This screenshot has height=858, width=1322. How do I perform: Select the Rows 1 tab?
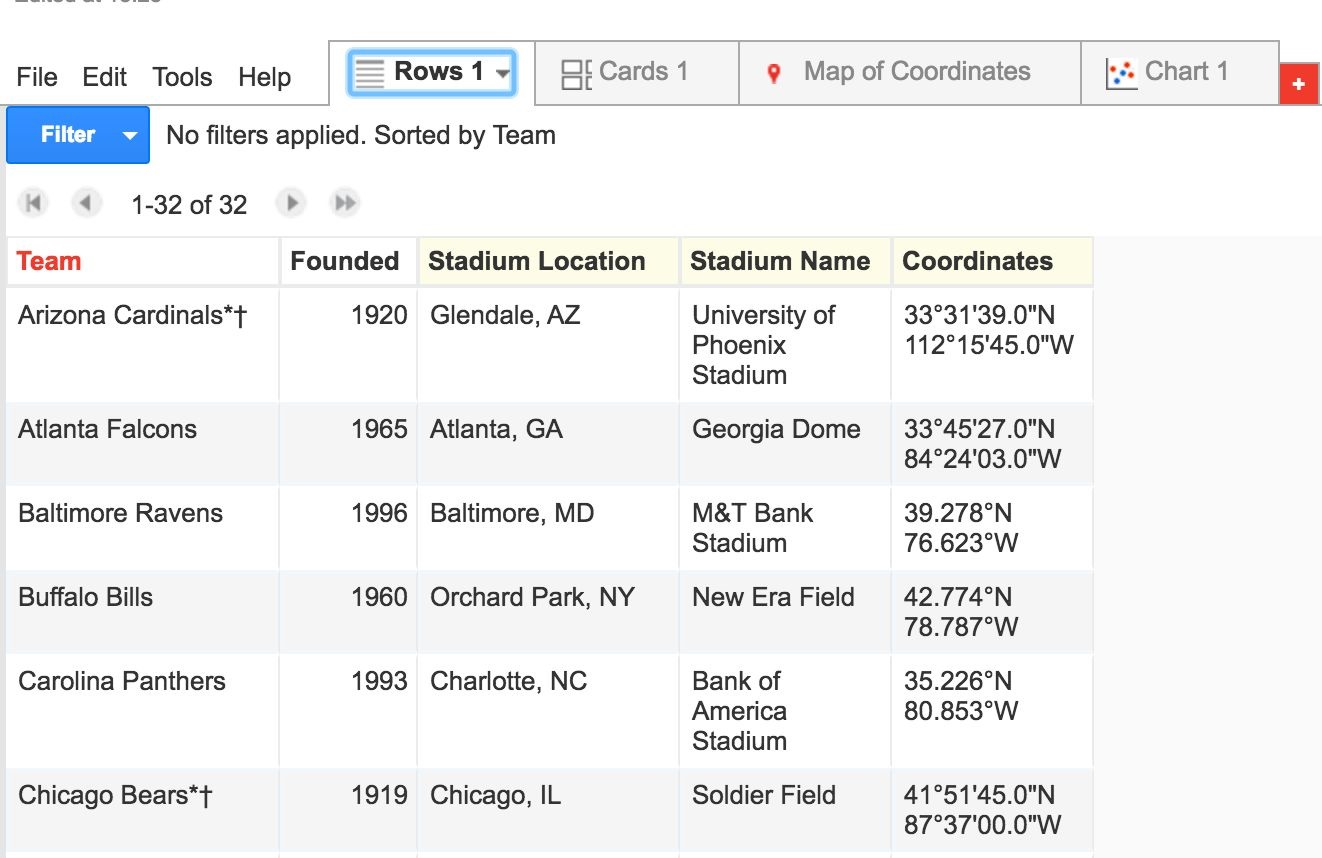pos(432,72)
